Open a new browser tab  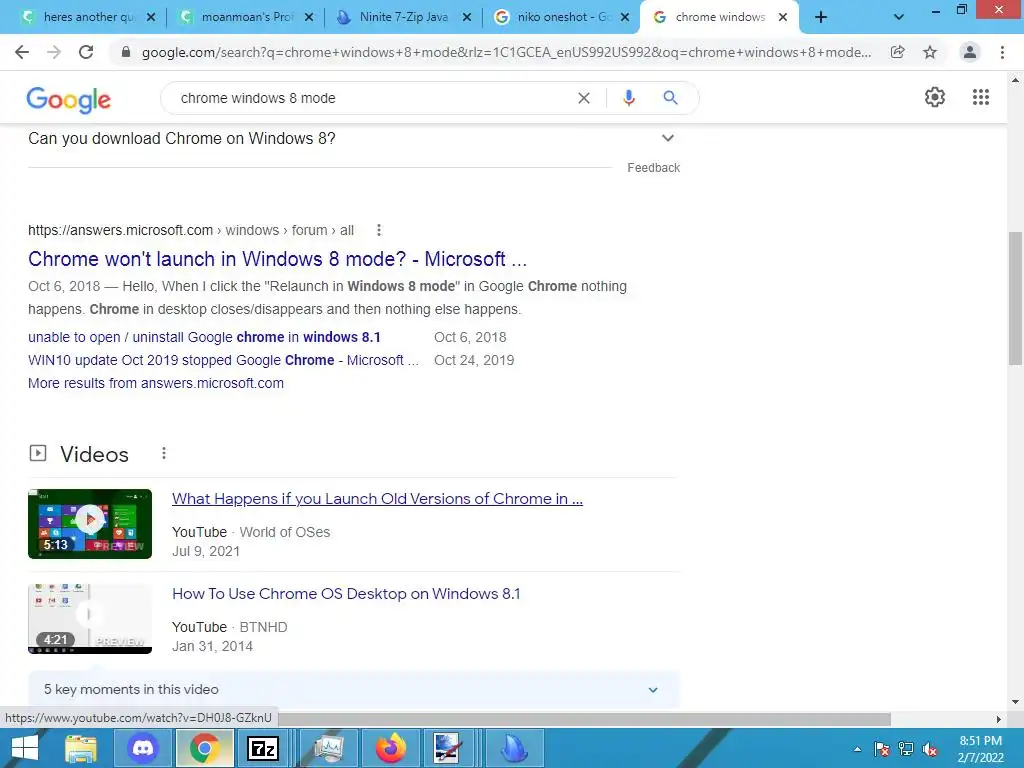tap(821, 17)
